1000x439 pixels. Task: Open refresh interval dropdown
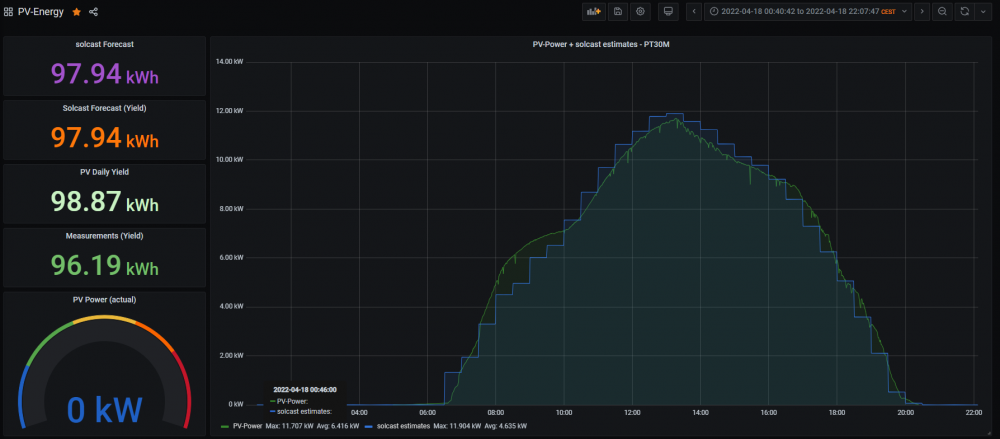[982, 11]
